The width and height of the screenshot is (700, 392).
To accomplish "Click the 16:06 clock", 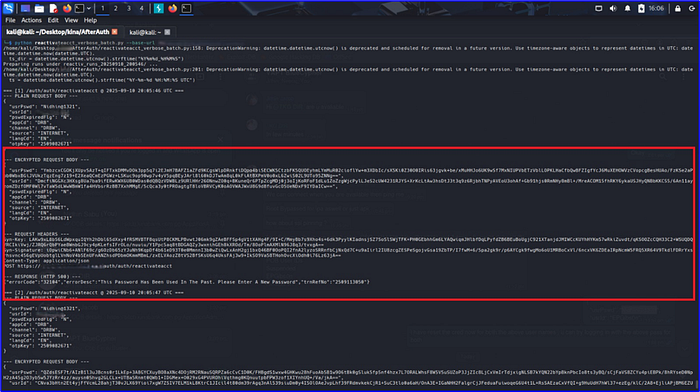I will (x=656, y=8).
